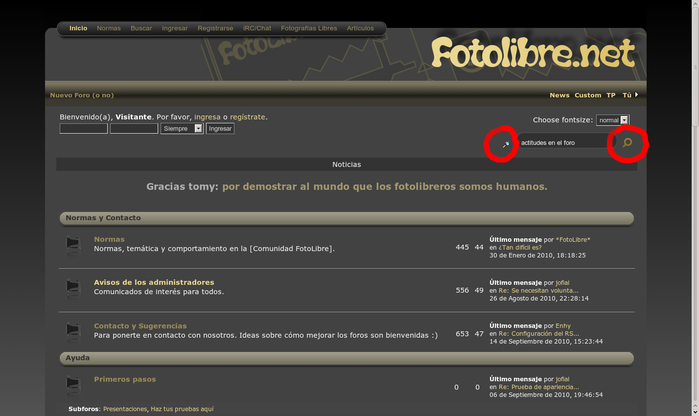Open the Normas forum board title
This screenshot has height=416, width=699.
109,239
